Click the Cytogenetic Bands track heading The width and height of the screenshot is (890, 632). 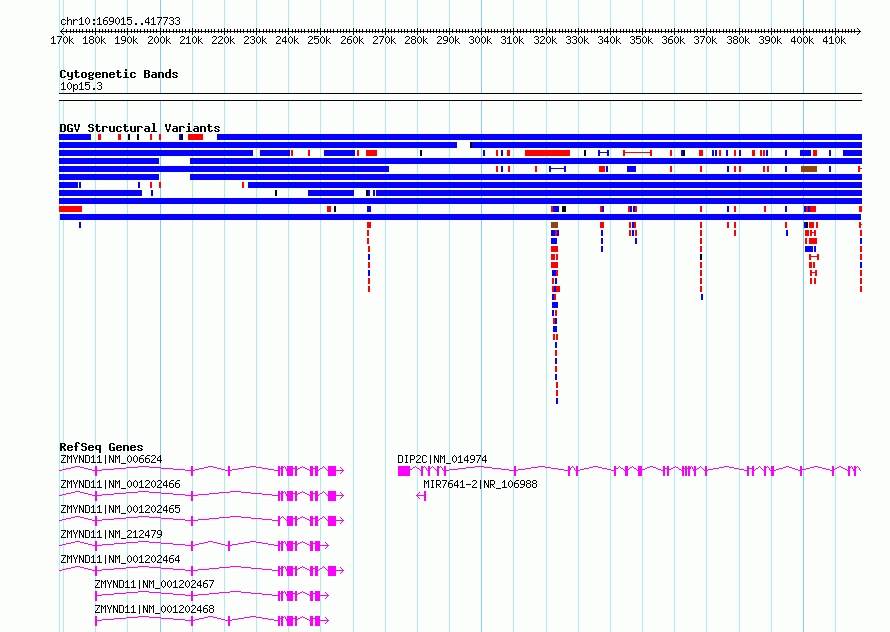pyautogui.click(x=119, y=74)
